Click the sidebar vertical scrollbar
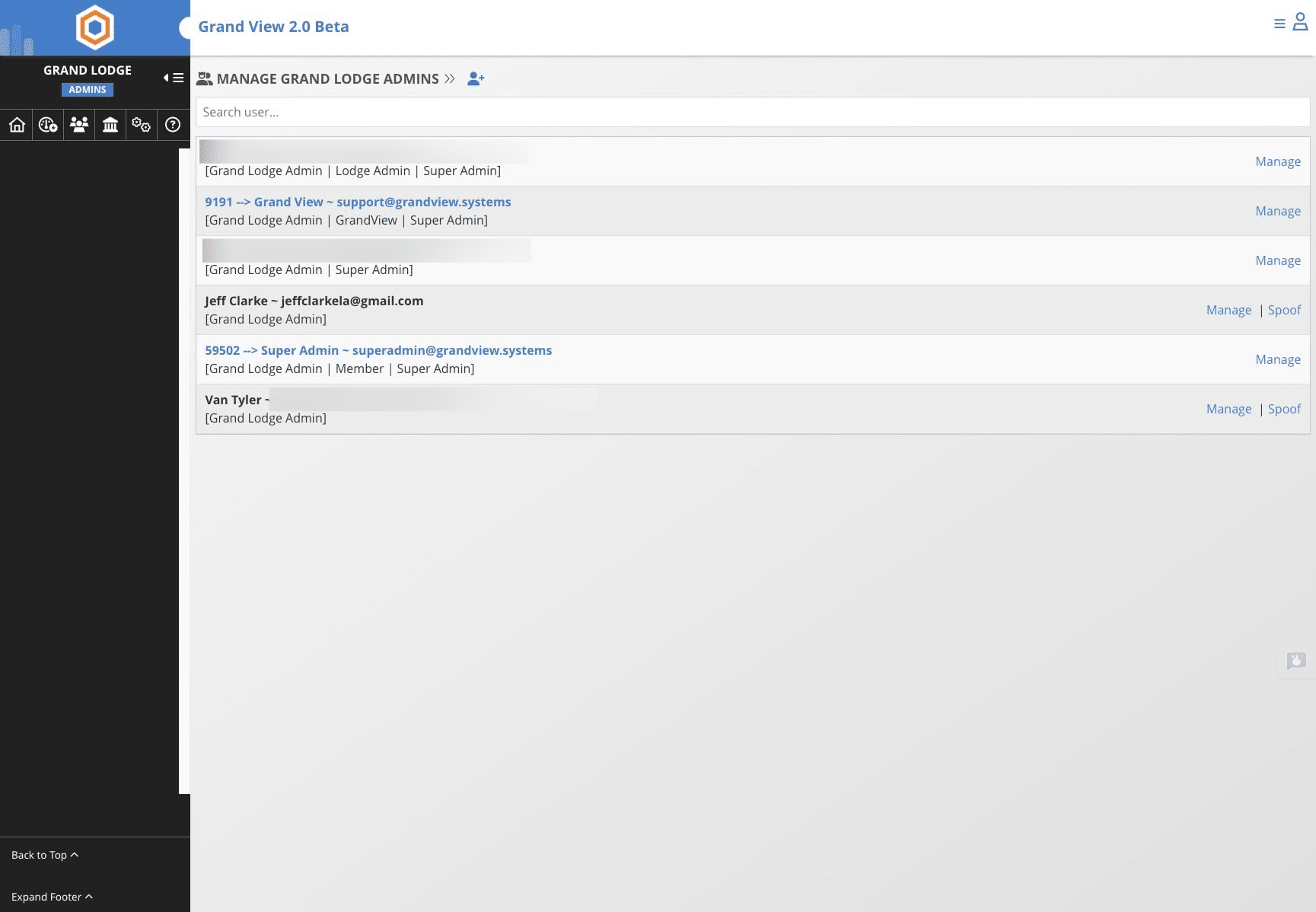1316x912 pixels. point(184,471)
